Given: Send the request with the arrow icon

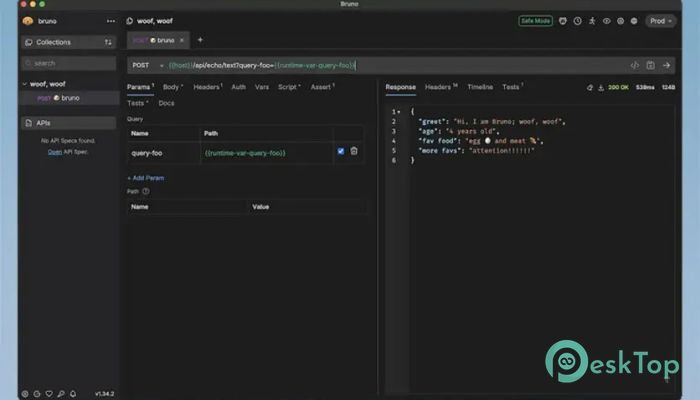Looking at the screenshot, I should pos(666,65).
